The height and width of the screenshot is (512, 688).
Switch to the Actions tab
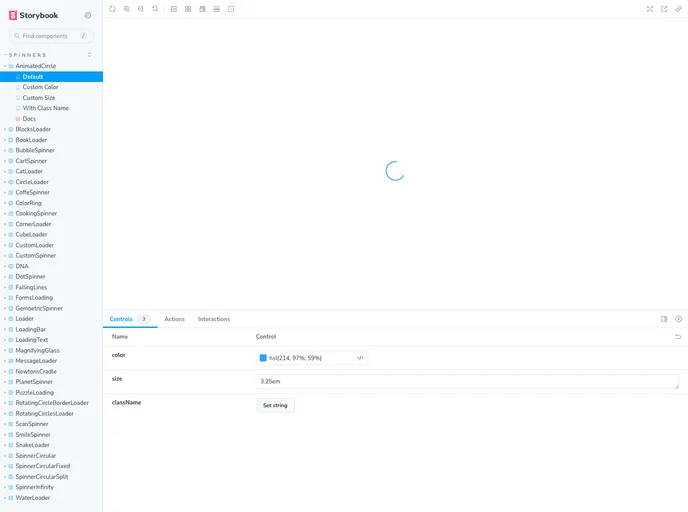[x=175, y=319]
